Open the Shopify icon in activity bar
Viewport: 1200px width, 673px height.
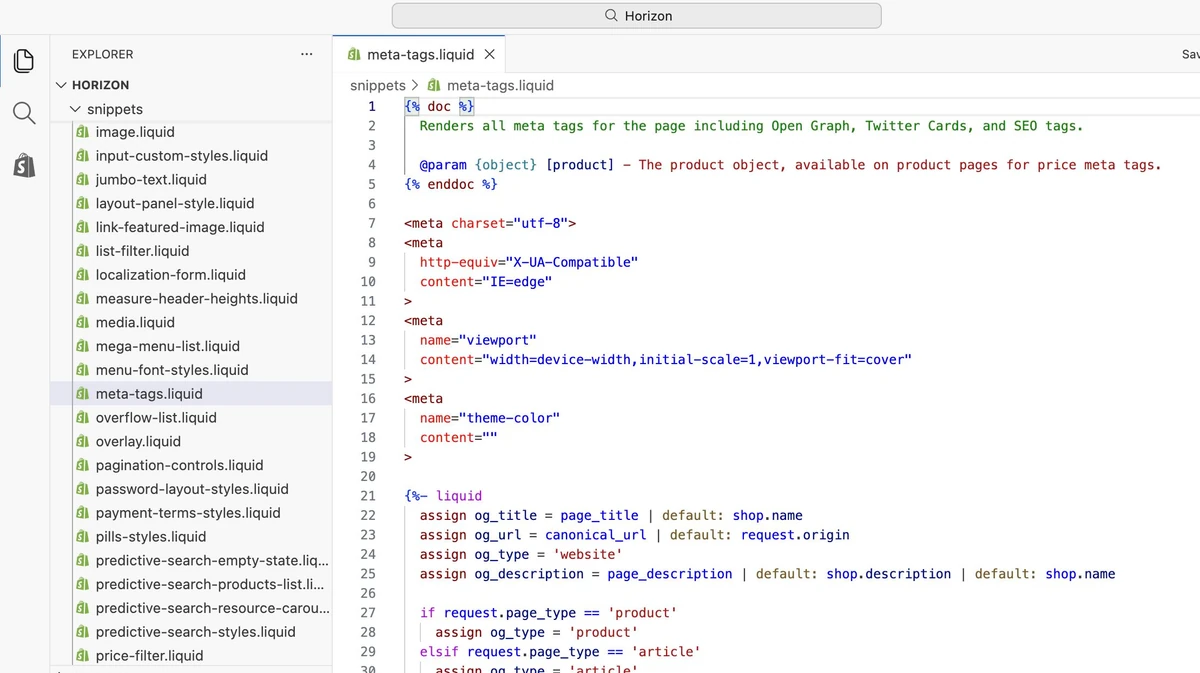point(24,165)
